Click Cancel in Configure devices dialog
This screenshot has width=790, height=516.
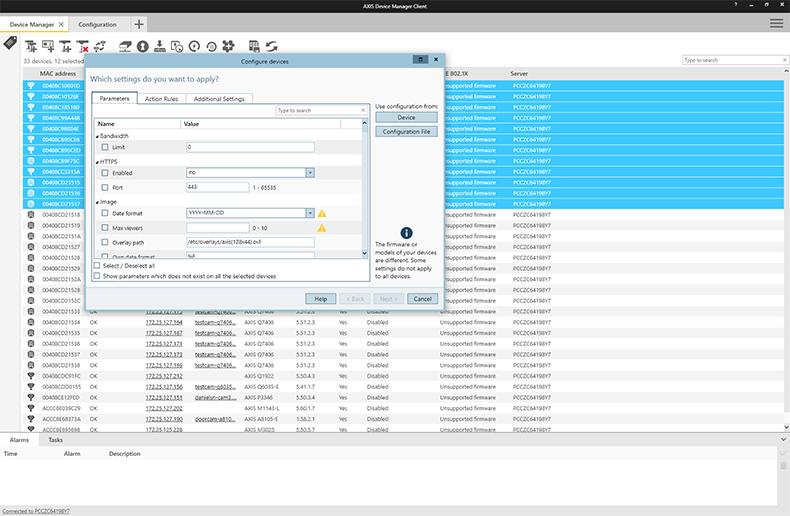[422, 299]
